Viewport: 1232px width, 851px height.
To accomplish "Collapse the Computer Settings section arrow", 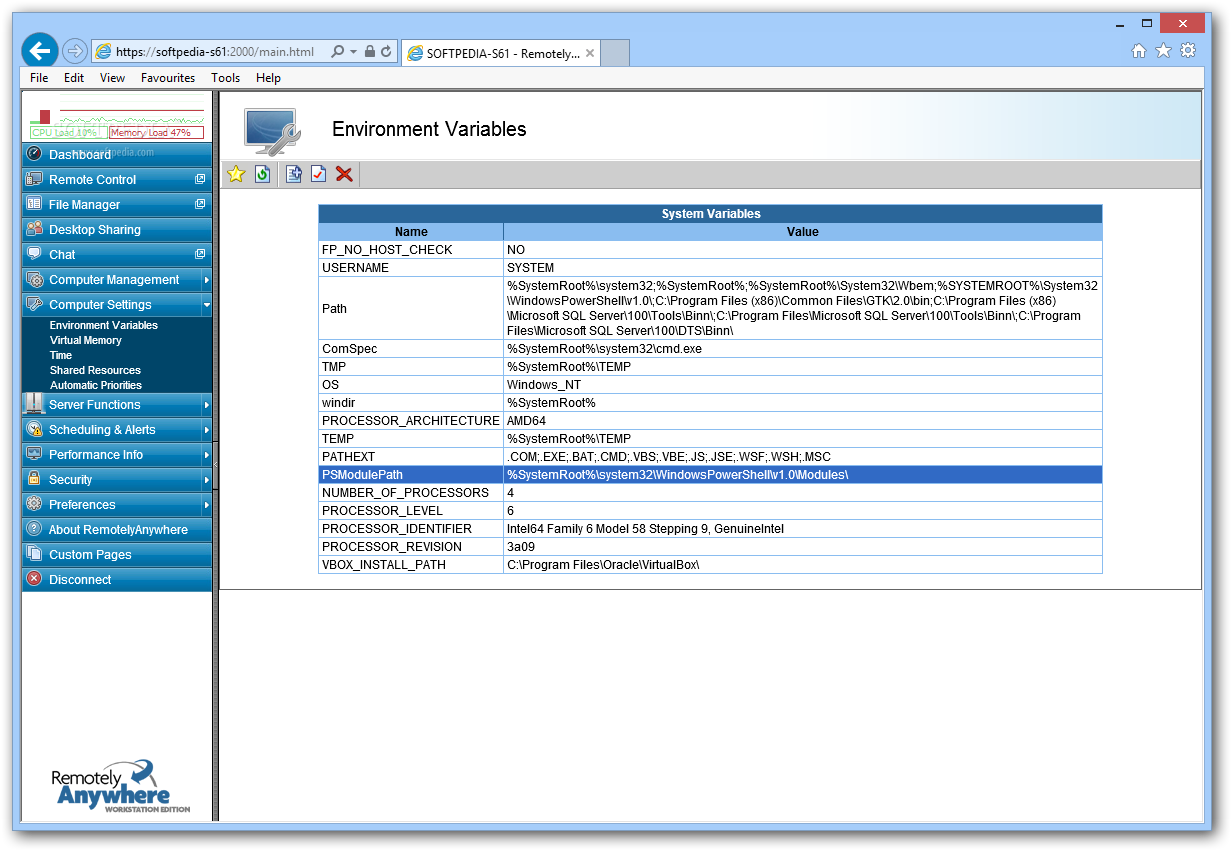I will (206, 305).
